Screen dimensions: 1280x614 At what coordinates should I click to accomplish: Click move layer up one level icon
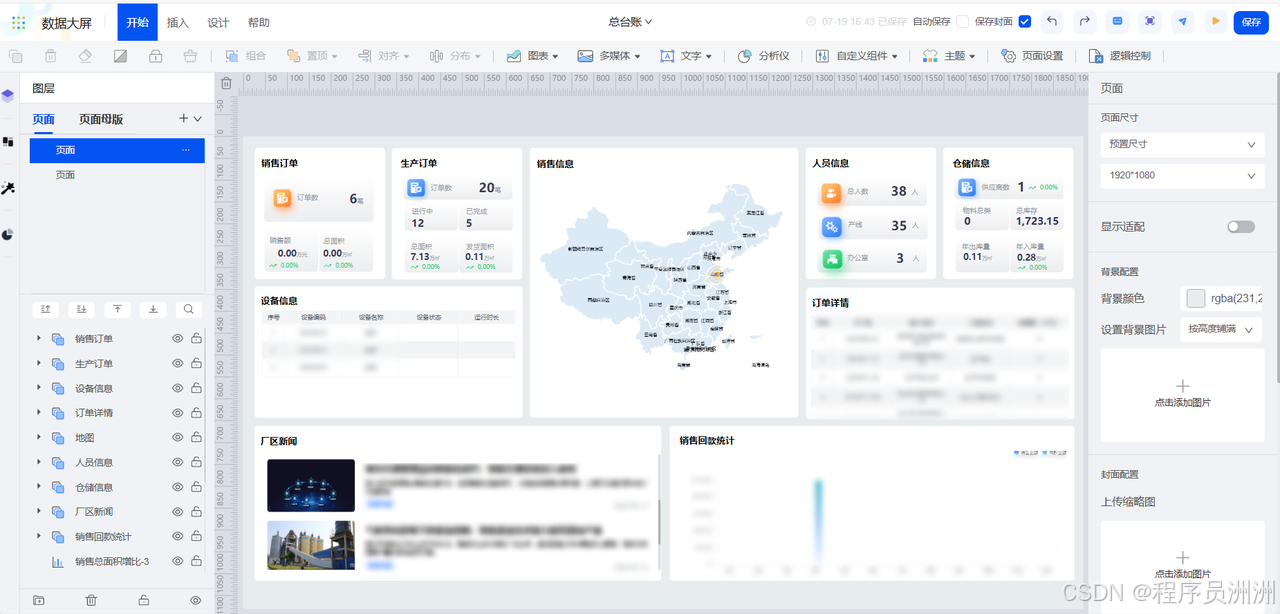[46, 310]
